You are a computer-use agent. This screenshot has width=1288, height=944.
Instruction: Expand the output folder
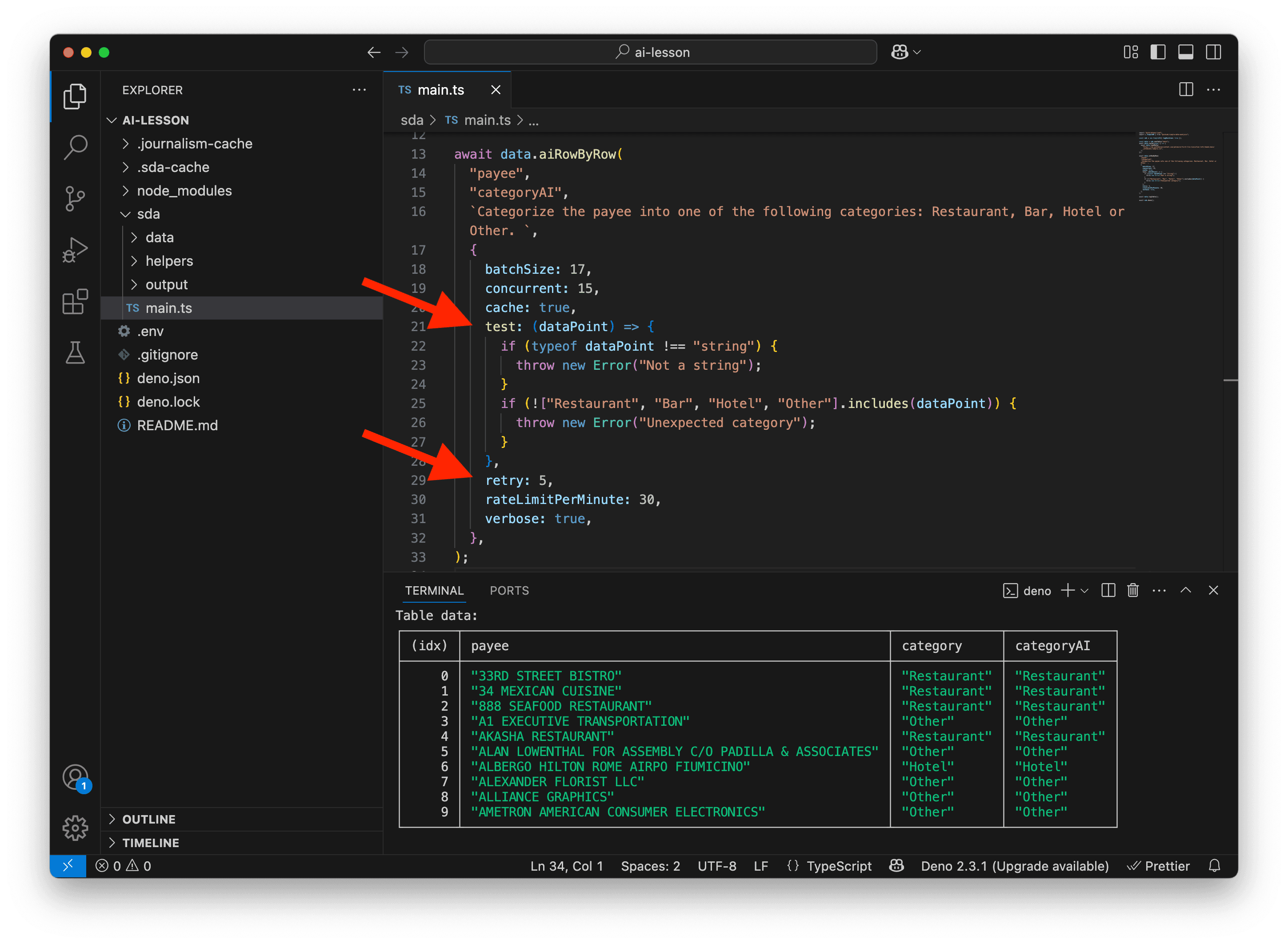point(242,284)
